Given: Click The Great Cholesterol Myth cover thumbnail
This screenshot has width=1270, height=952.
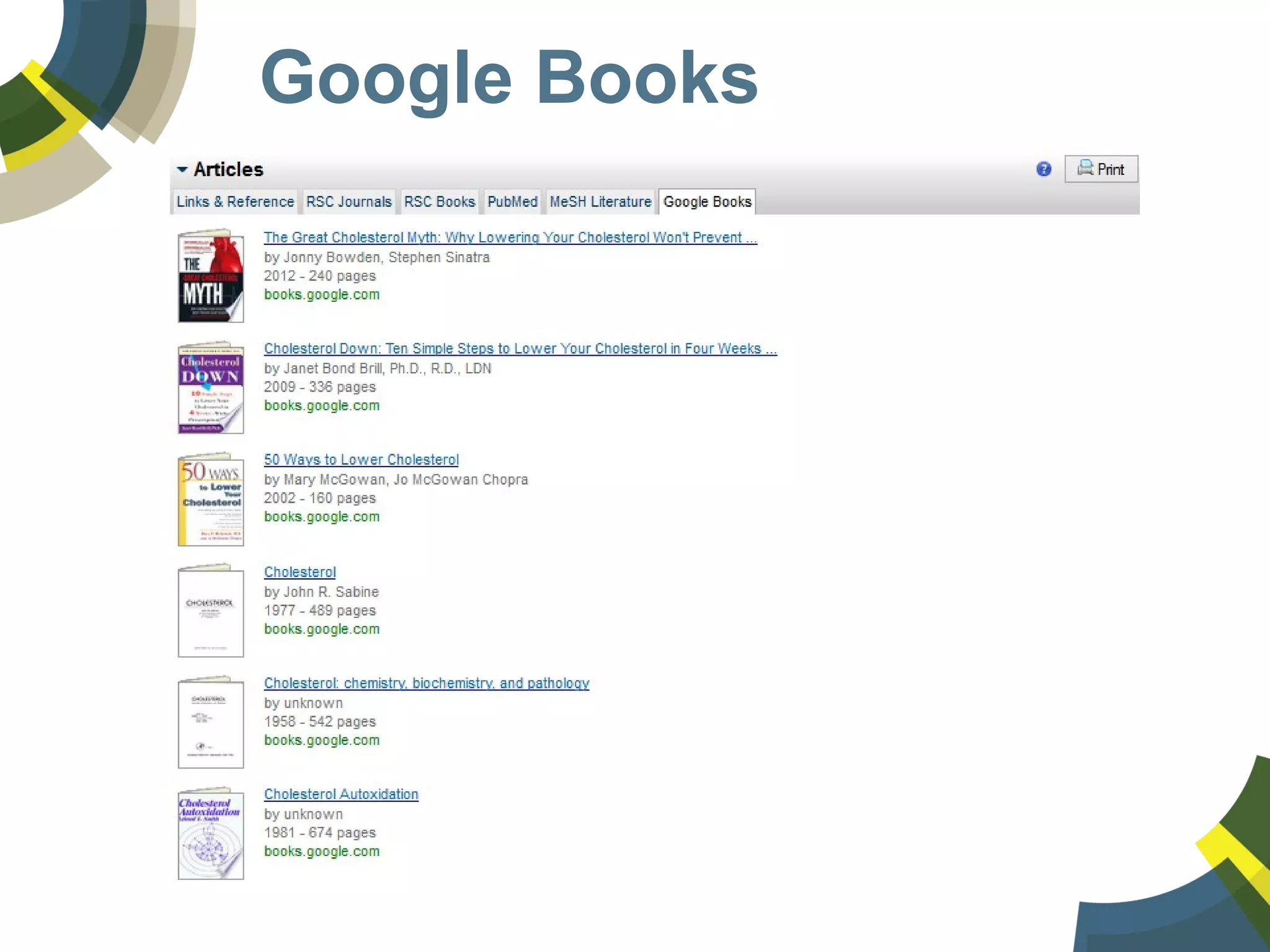Looking at the screenshot, I should coord(211,276).
